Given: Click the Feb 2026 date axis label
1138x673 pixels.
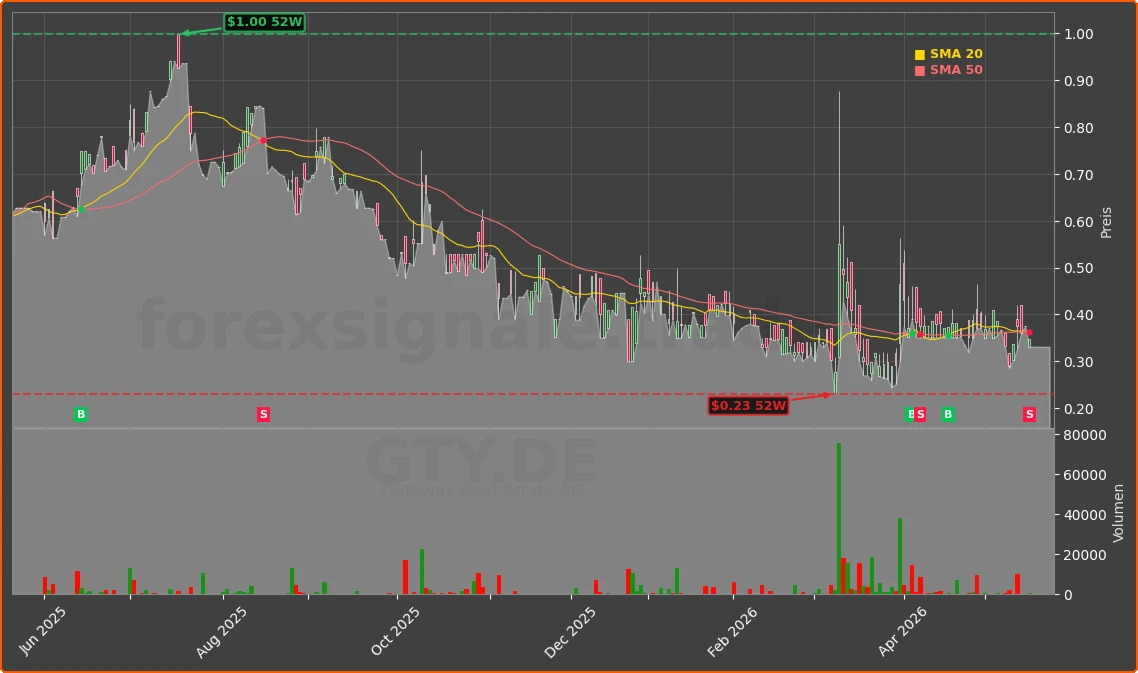Looking at the screenshot, I should (x=732, y=632).
